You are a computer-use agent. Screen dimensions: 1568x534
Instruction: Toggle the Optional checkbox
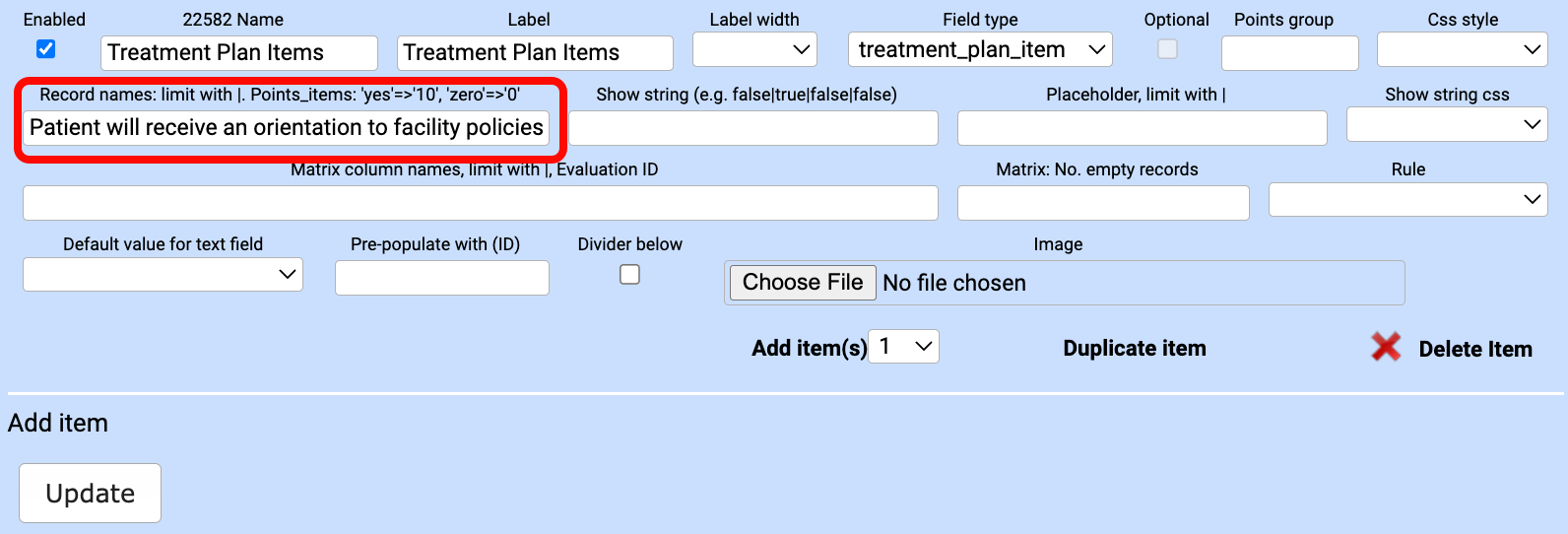click(1167, 49)
